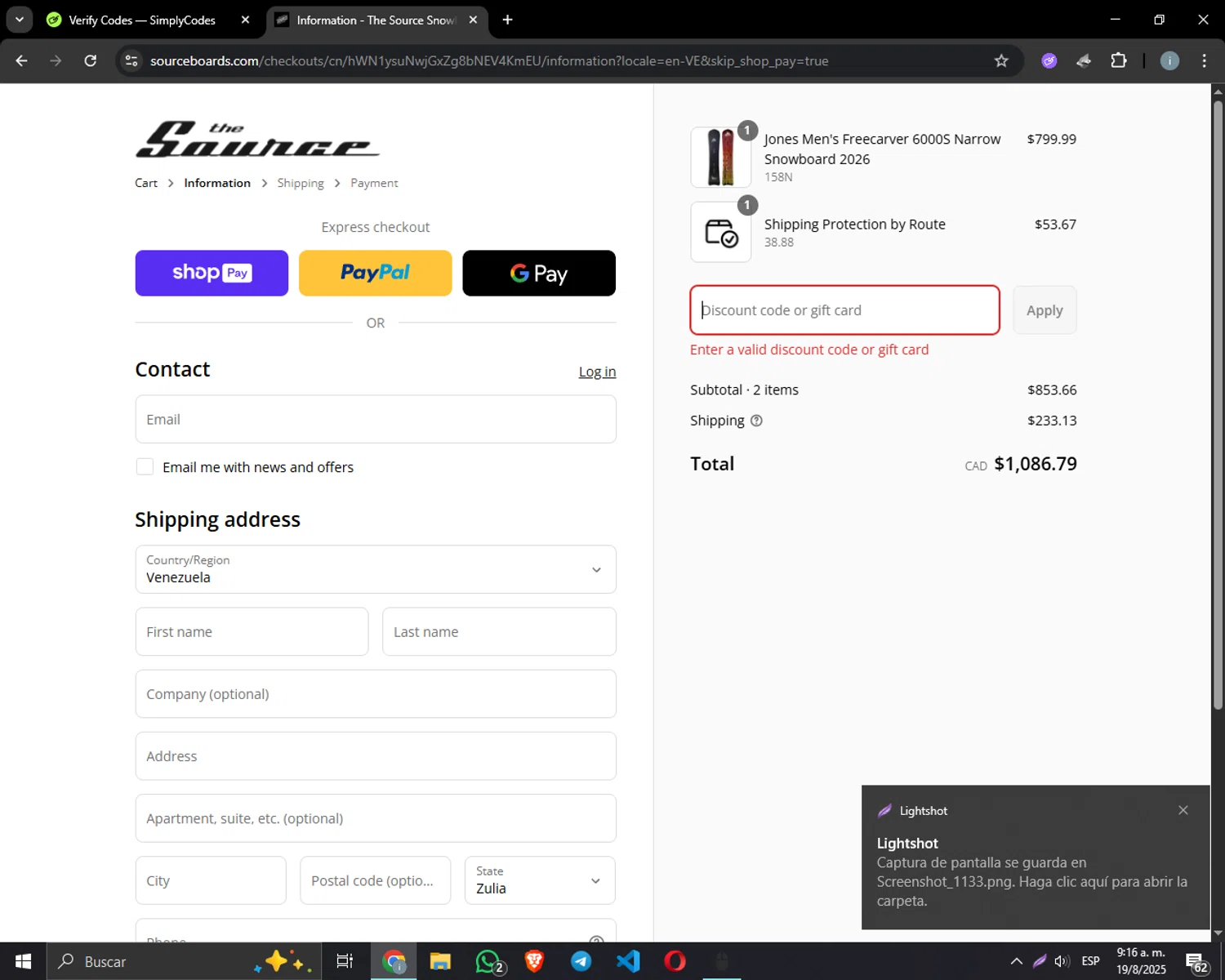1225x980 pixels.
Task: Open Opera browser from taskbar
Action: [x=675, y=961]
